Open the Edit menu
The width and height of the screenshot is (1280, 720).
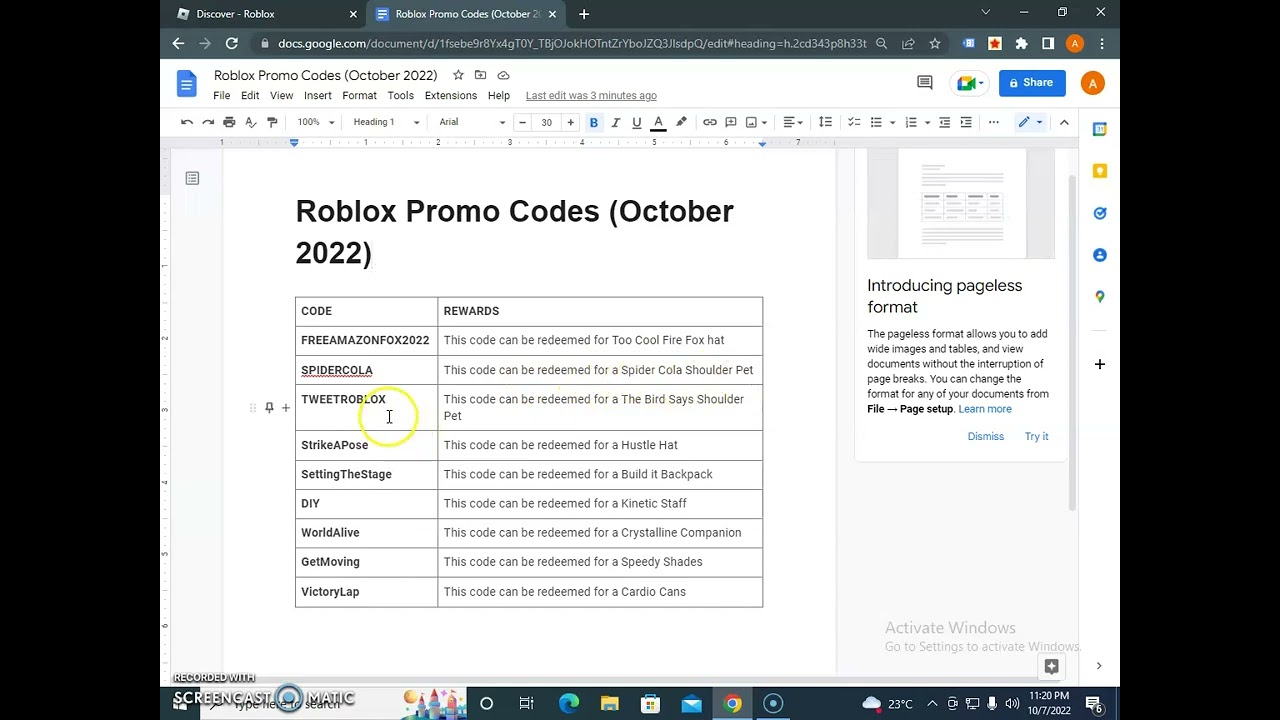(x=250, y=95)
